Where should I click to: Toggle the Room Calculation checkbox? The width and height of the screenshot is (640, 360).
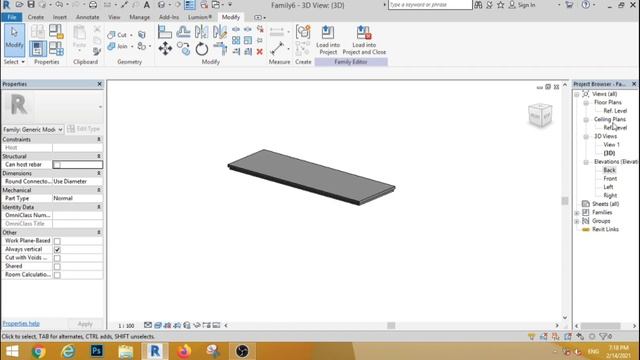pyautogui.click(x=57, y=275)
